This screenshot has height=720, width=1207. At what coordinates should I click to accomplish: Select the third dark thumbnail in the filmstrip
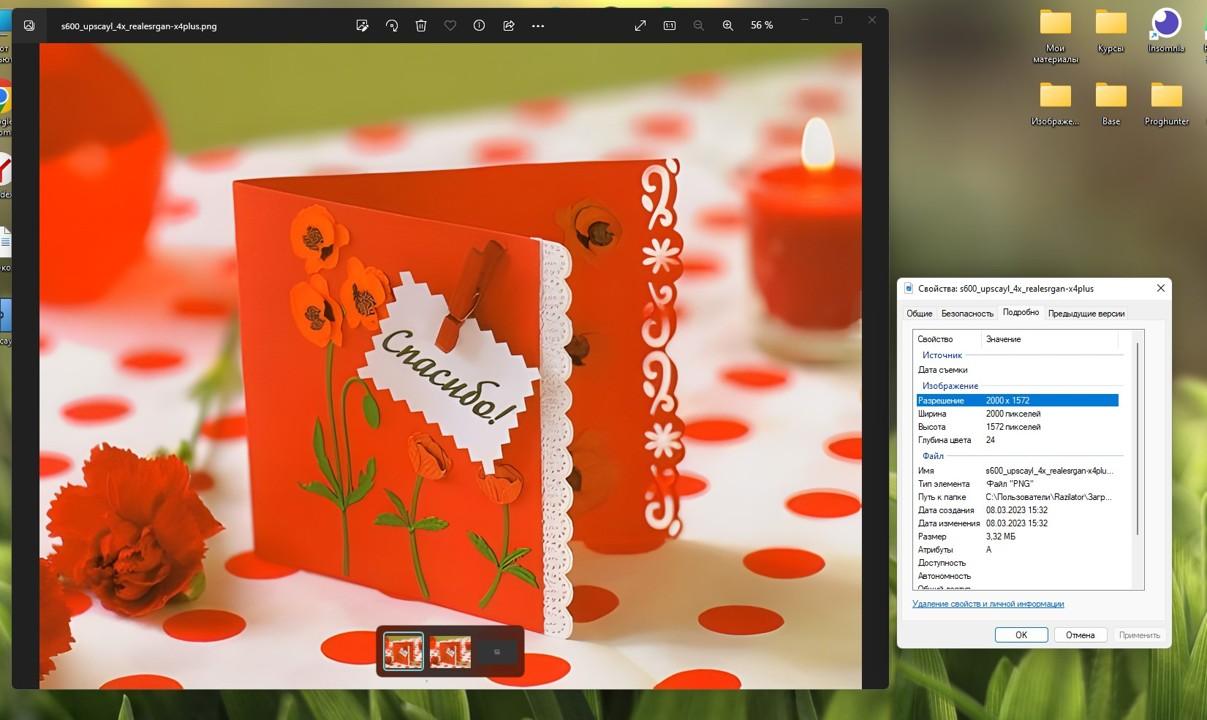(497, 652)
